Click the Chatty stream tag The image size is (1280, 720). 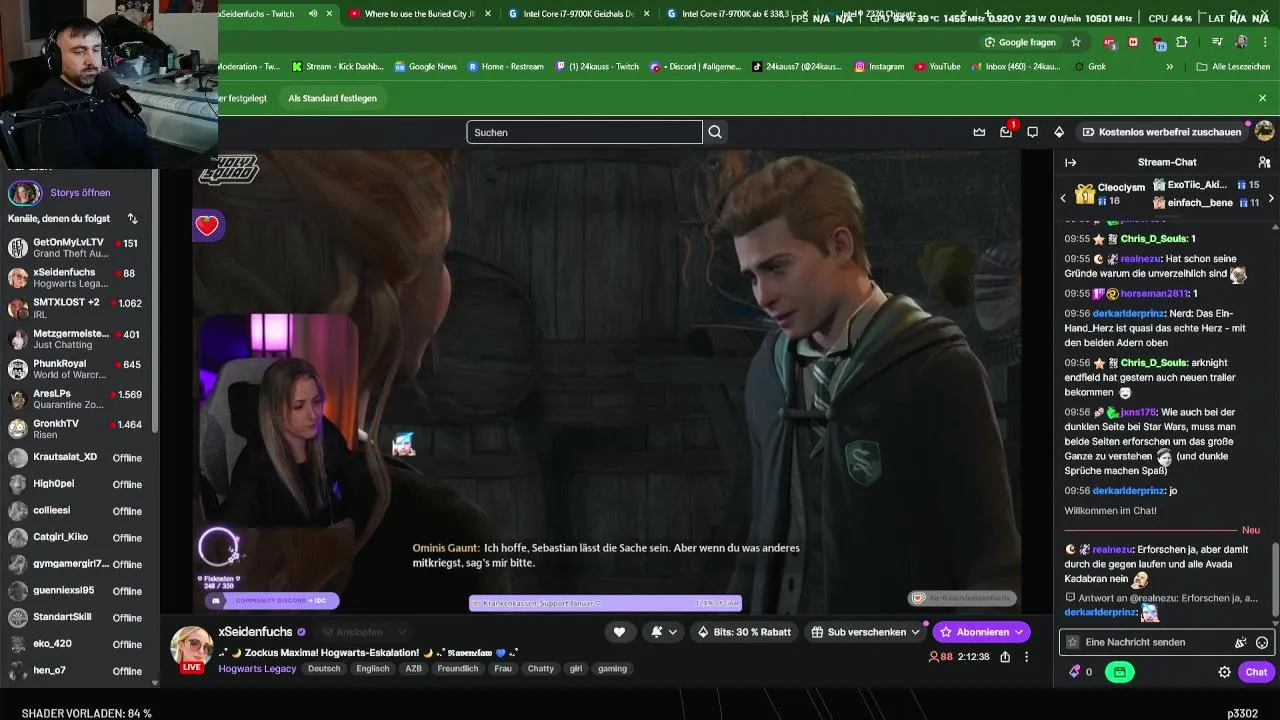(x=540, y=668)
